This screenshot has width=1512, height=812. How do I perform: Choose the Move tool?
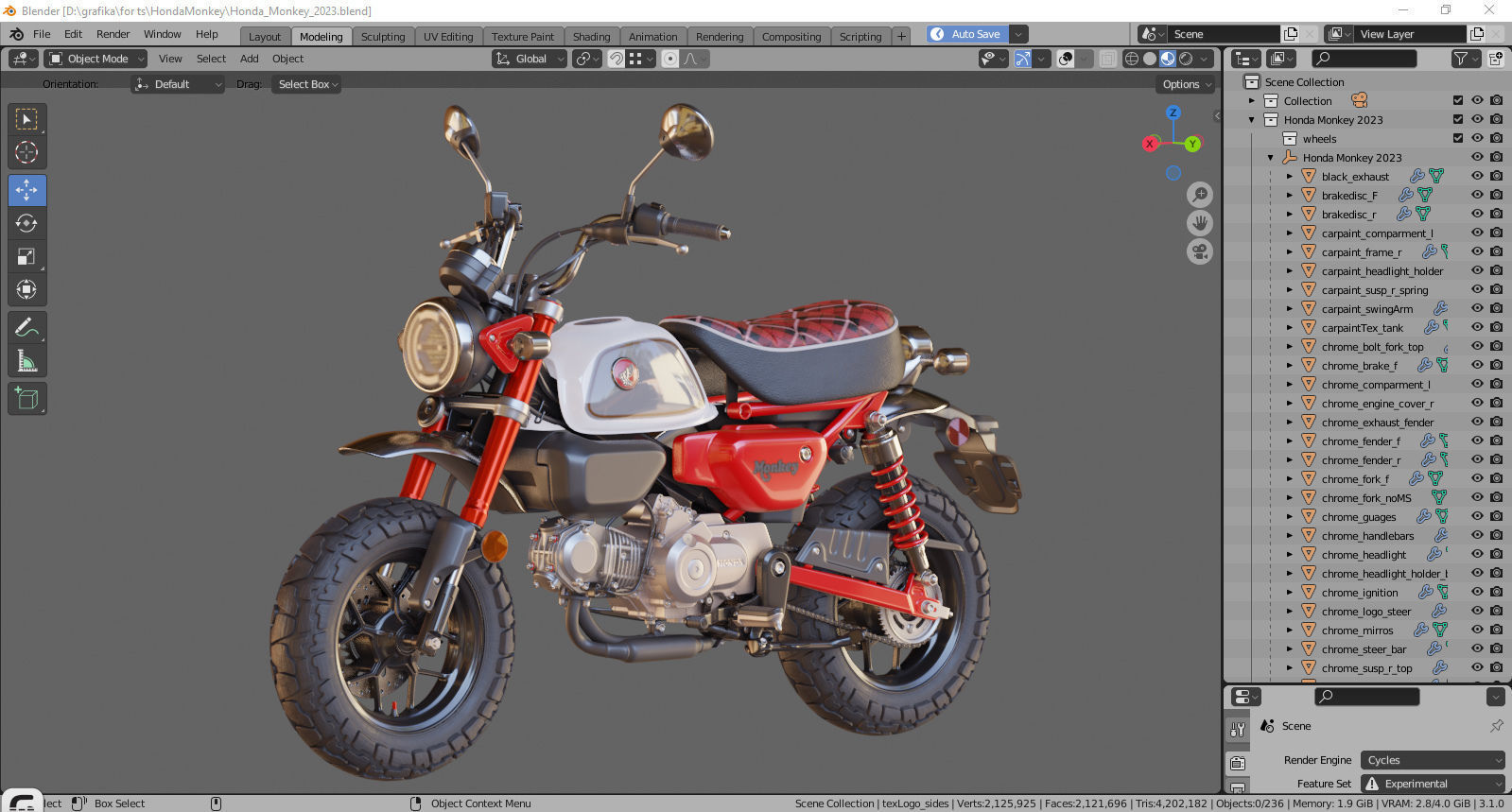coord(26,190)
